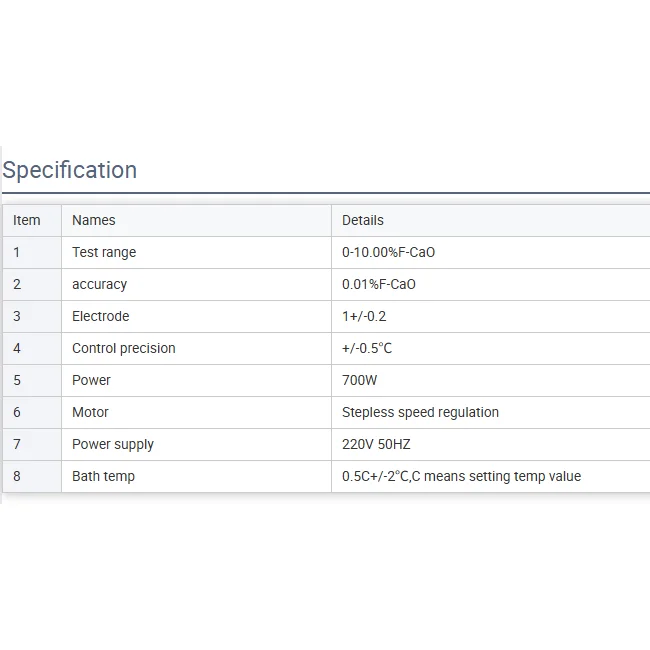Click the Bath temp name cell
The height and width of the screenshot is (650, 650).
coord(103,476)
